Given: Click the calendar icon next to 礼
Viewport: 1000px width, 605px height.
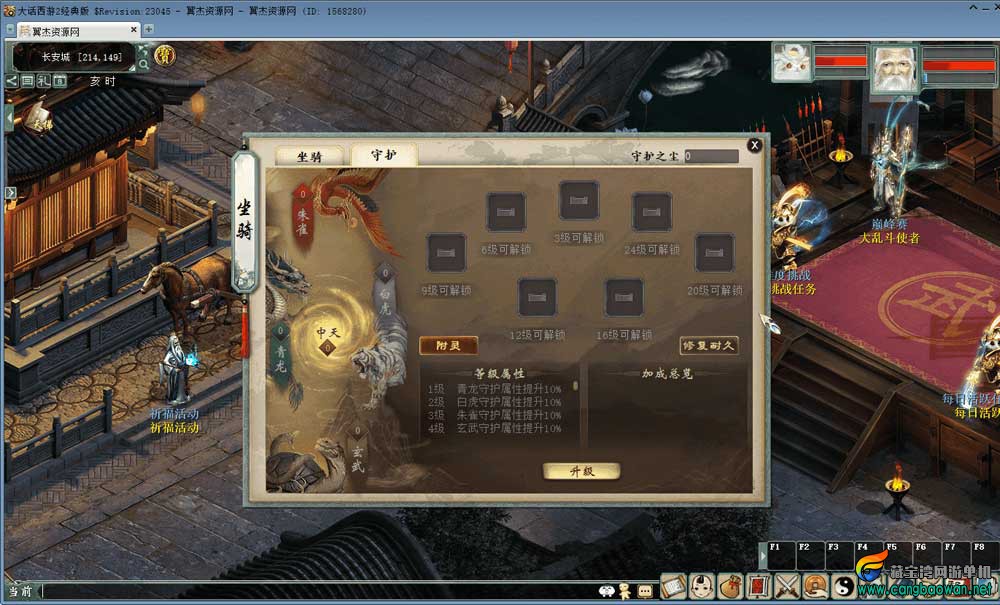Looking at the screenshot, I should [x=59, y=81].
